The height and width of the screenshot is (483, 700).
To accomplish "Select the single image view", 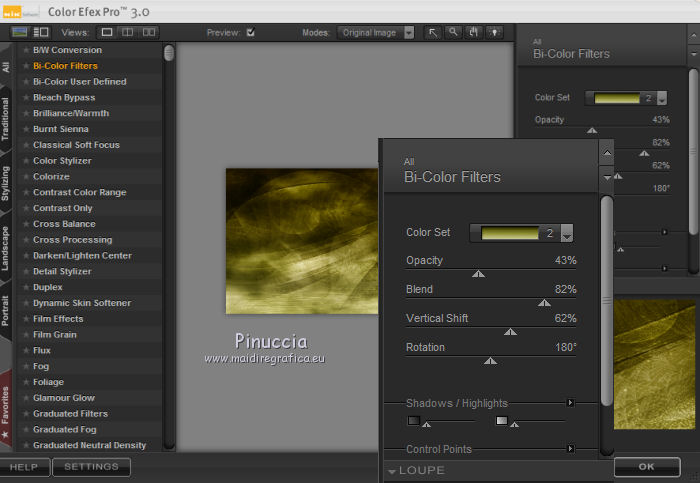I will [107, 32].
